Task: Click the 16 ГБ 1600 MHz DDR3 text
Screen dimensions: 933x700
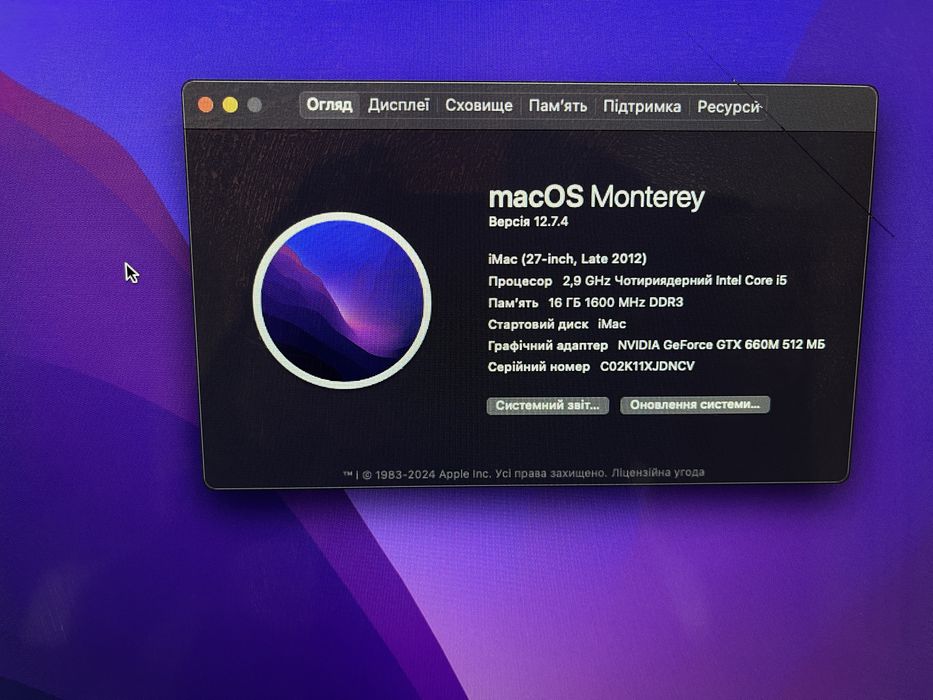Action: click(x=615, y=303)
